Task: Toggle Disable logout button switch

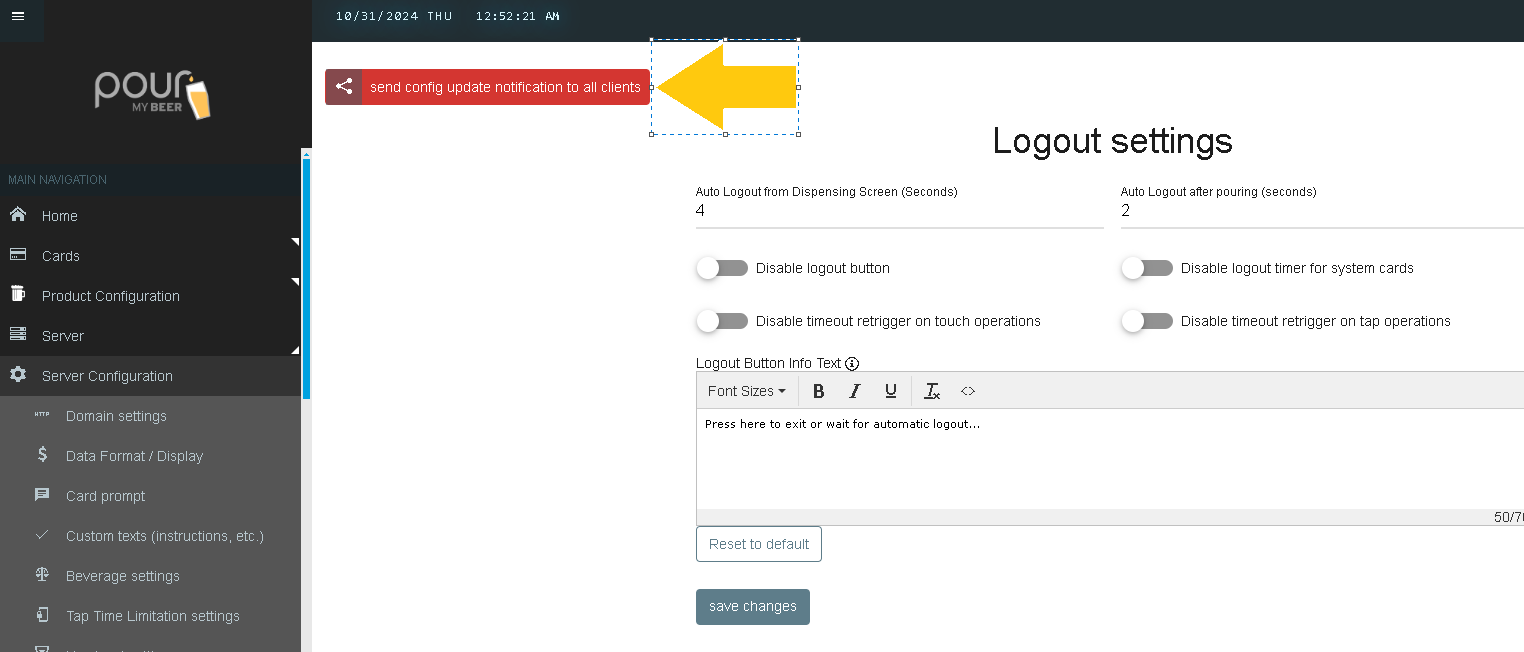Action: [722, 268]
